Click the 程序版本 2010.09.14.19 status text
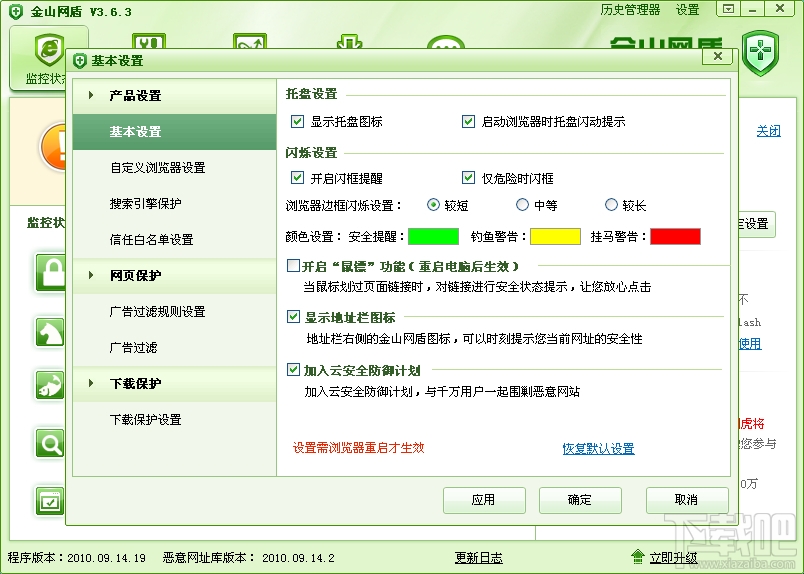The image size is (804, 574). [76, 558]
